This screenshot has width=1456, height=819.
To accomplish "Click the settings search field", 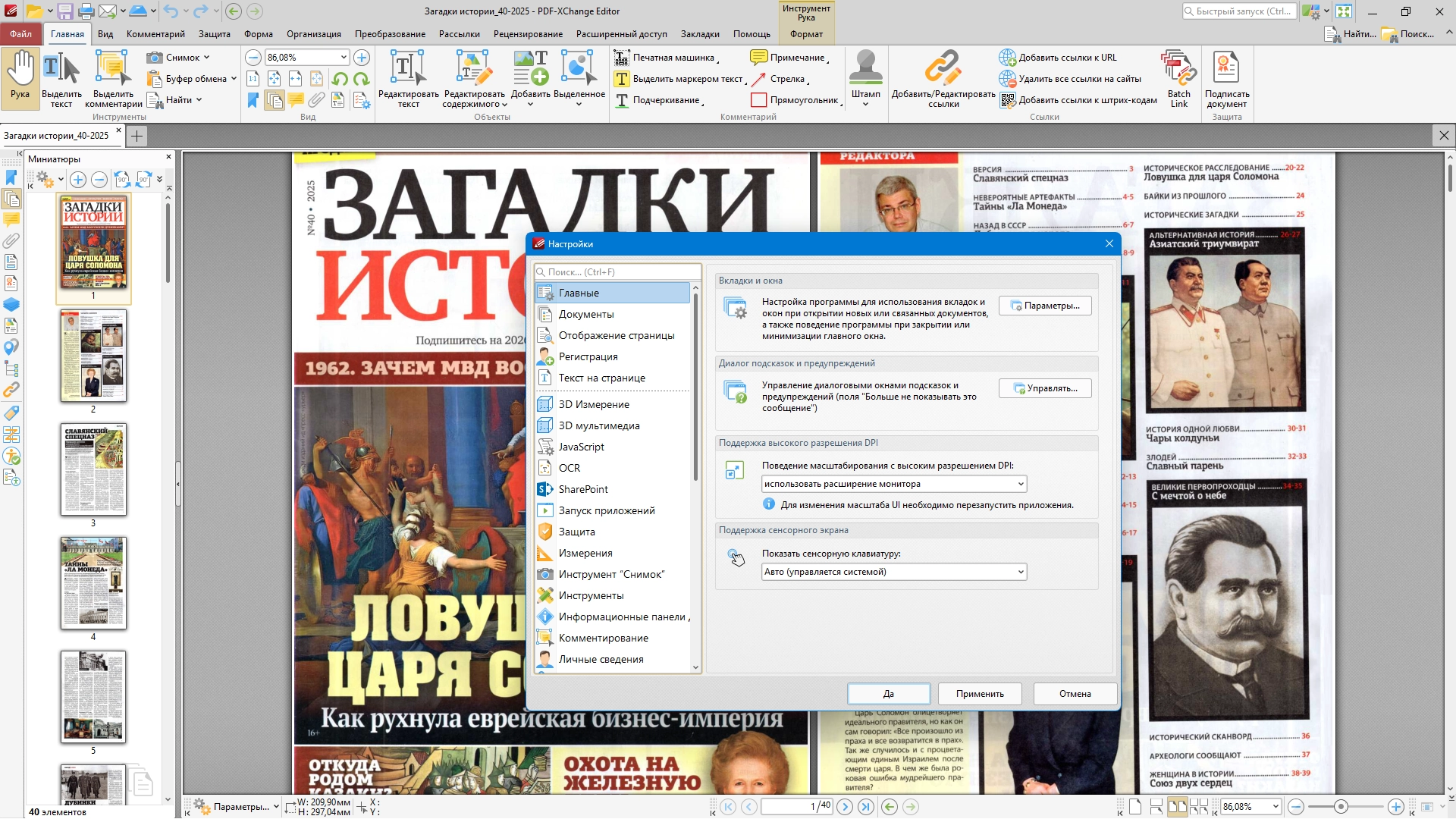I will point(618,272).
